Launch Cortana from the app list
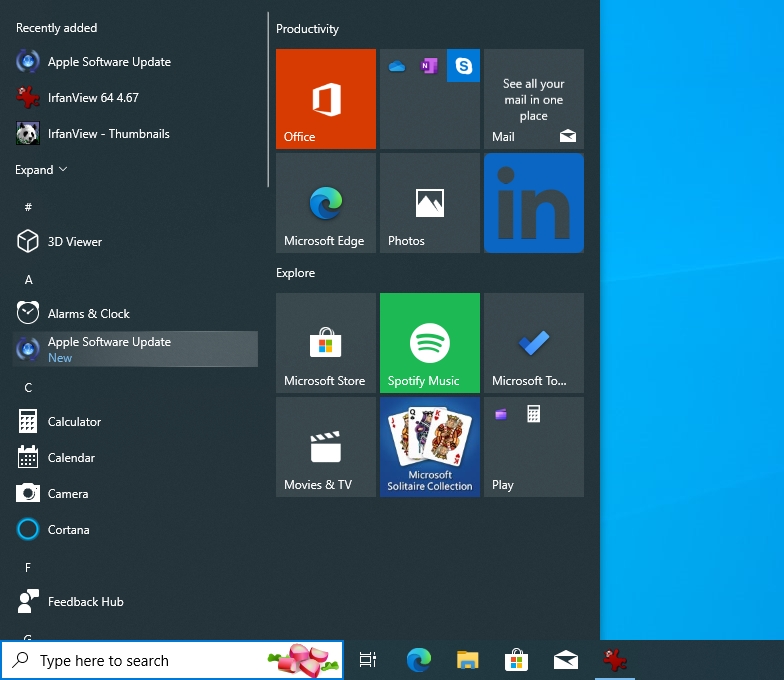 click(x=135, y=530)
